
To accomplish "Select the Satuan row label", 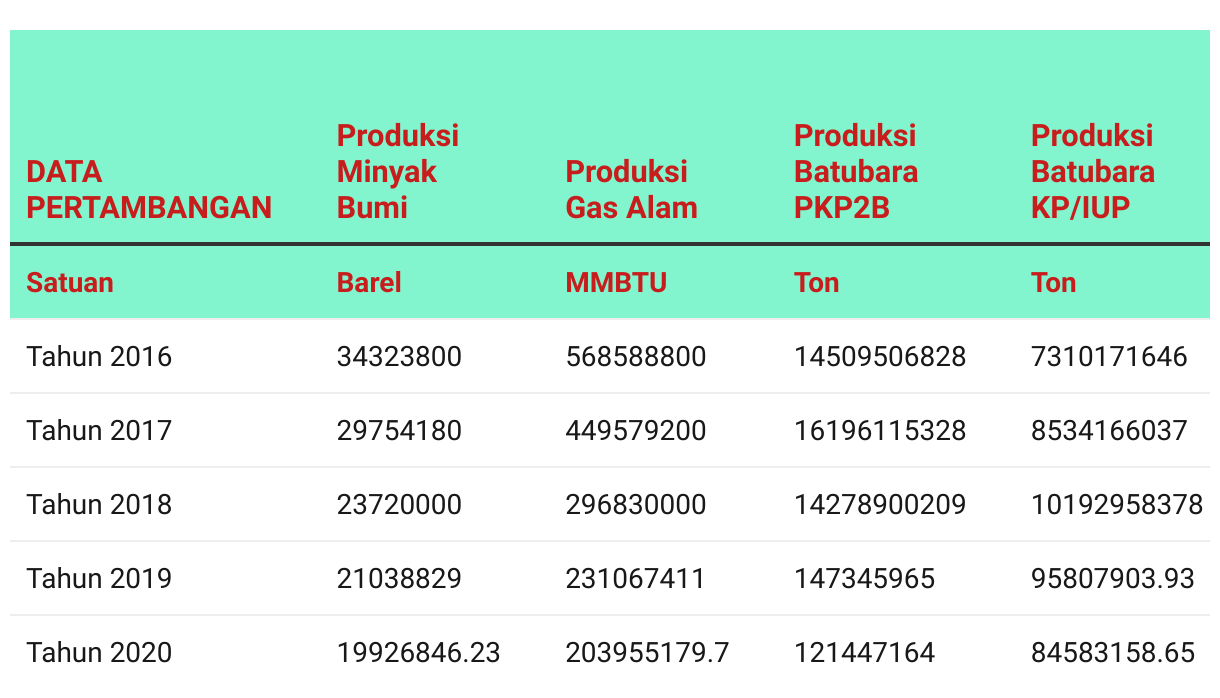I will [70, 282].
